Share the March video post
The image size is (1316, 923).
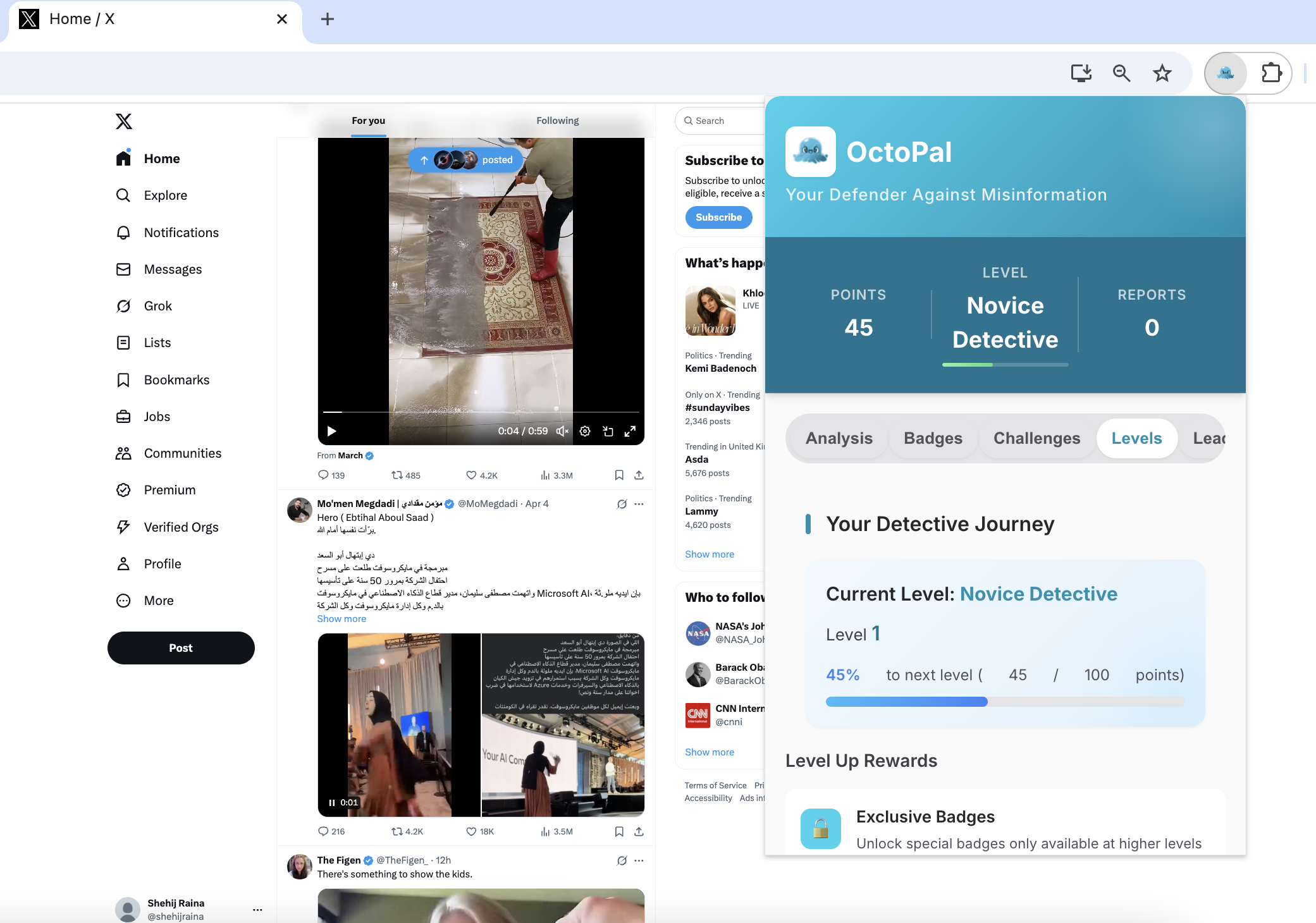(639, 475)
